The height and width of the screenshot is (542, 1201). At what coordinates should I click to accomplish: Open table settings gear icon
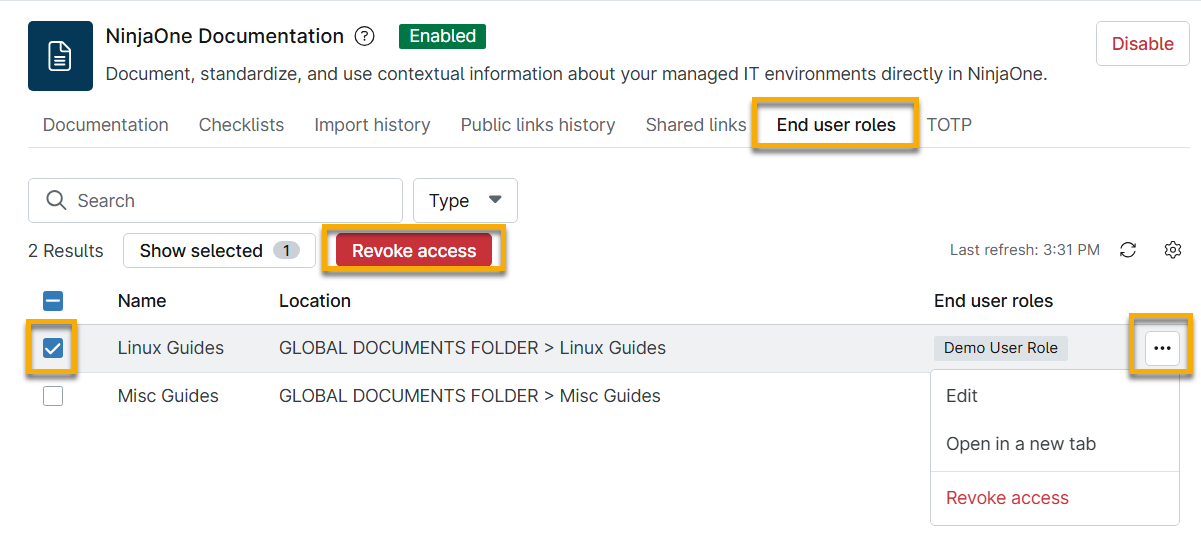point(1173,250)
